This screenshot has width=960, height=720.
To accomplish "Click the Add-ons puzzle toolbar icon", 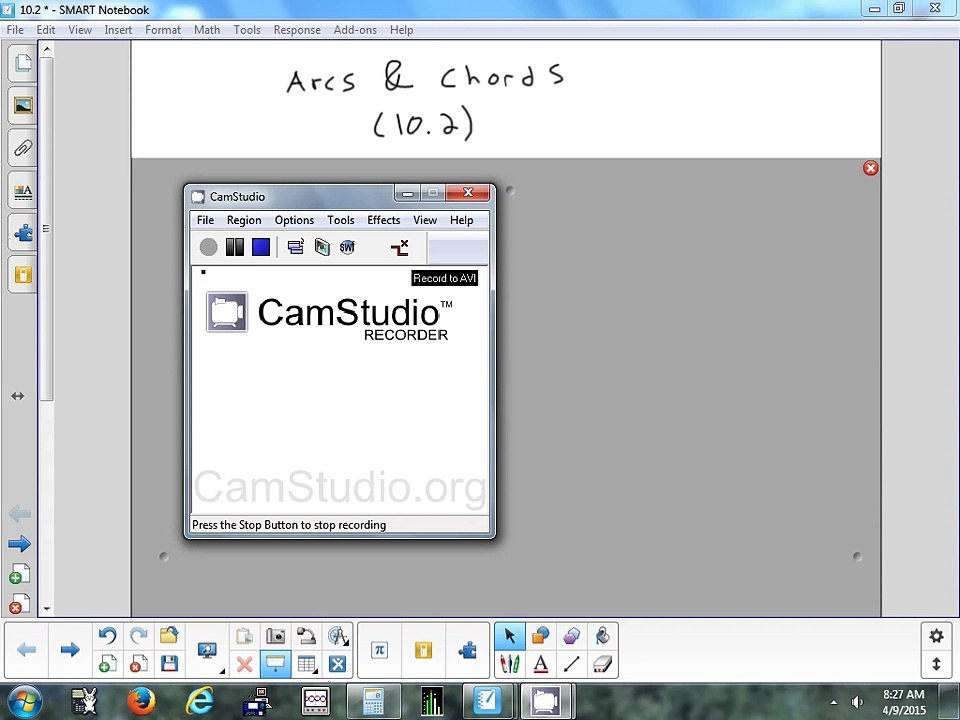I will point(468,650).
